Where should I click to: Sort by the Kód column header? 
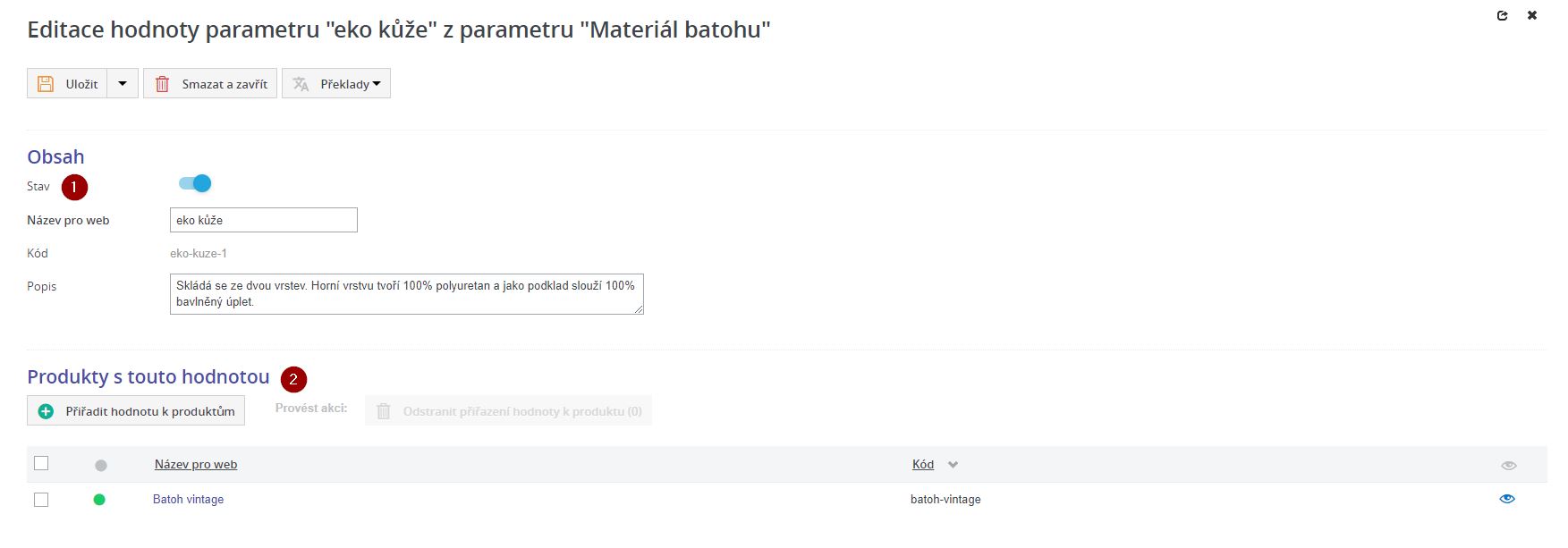(922, 464)
